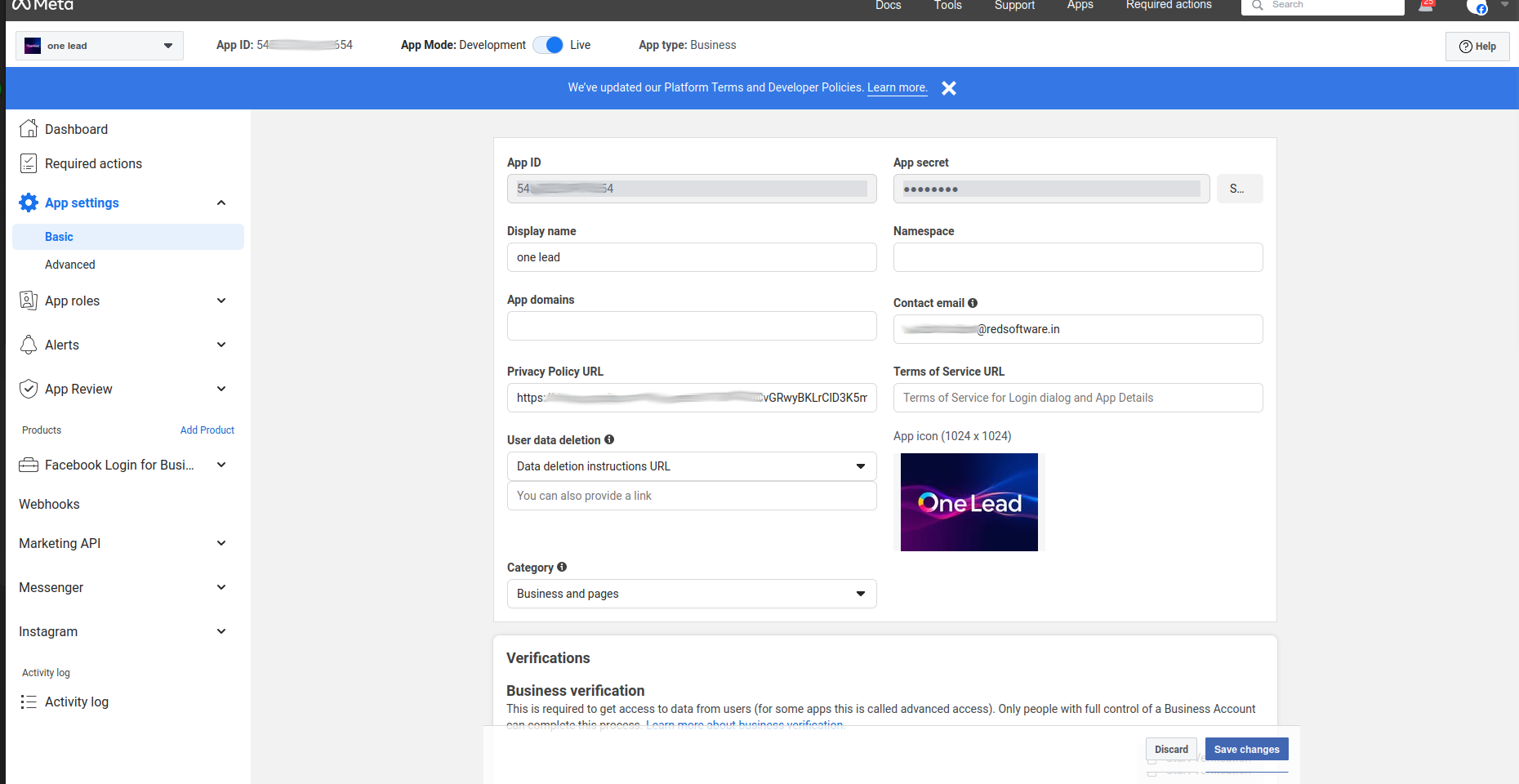Open Data deletion instructions URL dropdown

[692, 466]
